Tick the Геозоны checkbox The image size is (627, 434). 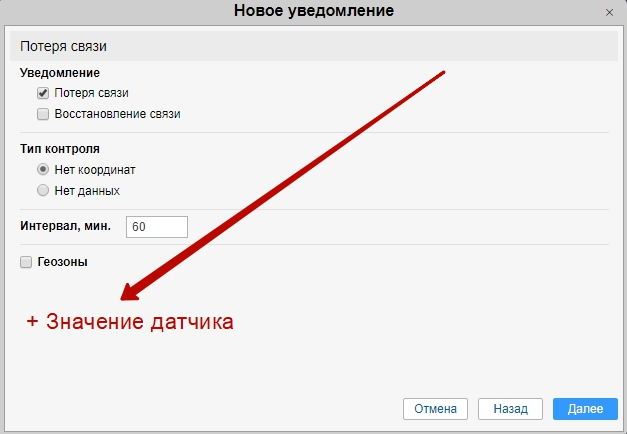26,262
